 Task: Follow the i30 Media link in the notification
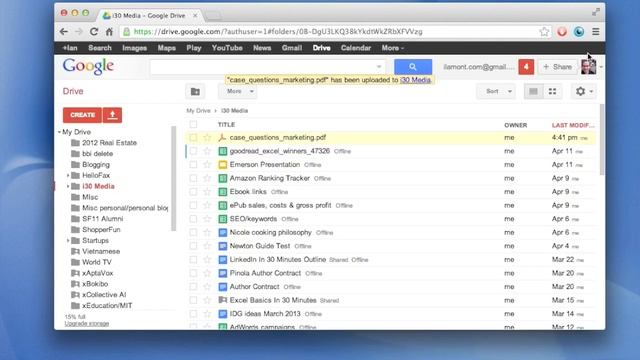point(415,80)
